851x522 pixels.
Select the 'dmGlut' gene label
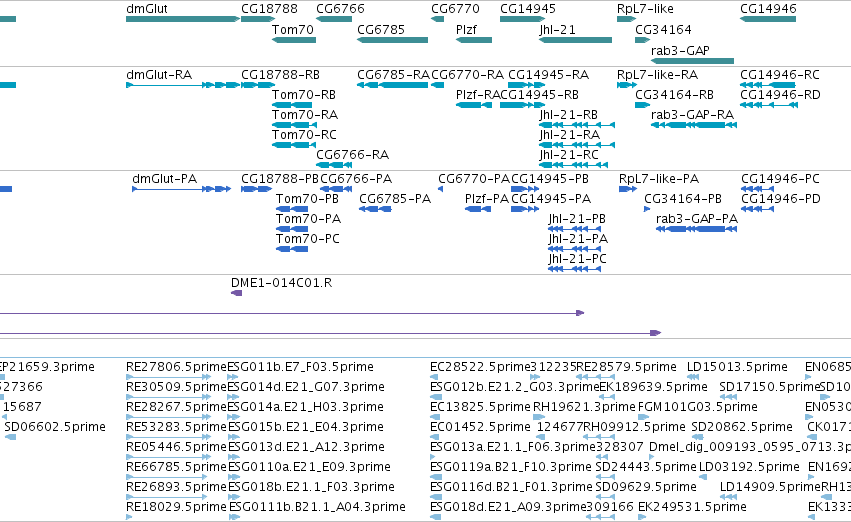147,9
